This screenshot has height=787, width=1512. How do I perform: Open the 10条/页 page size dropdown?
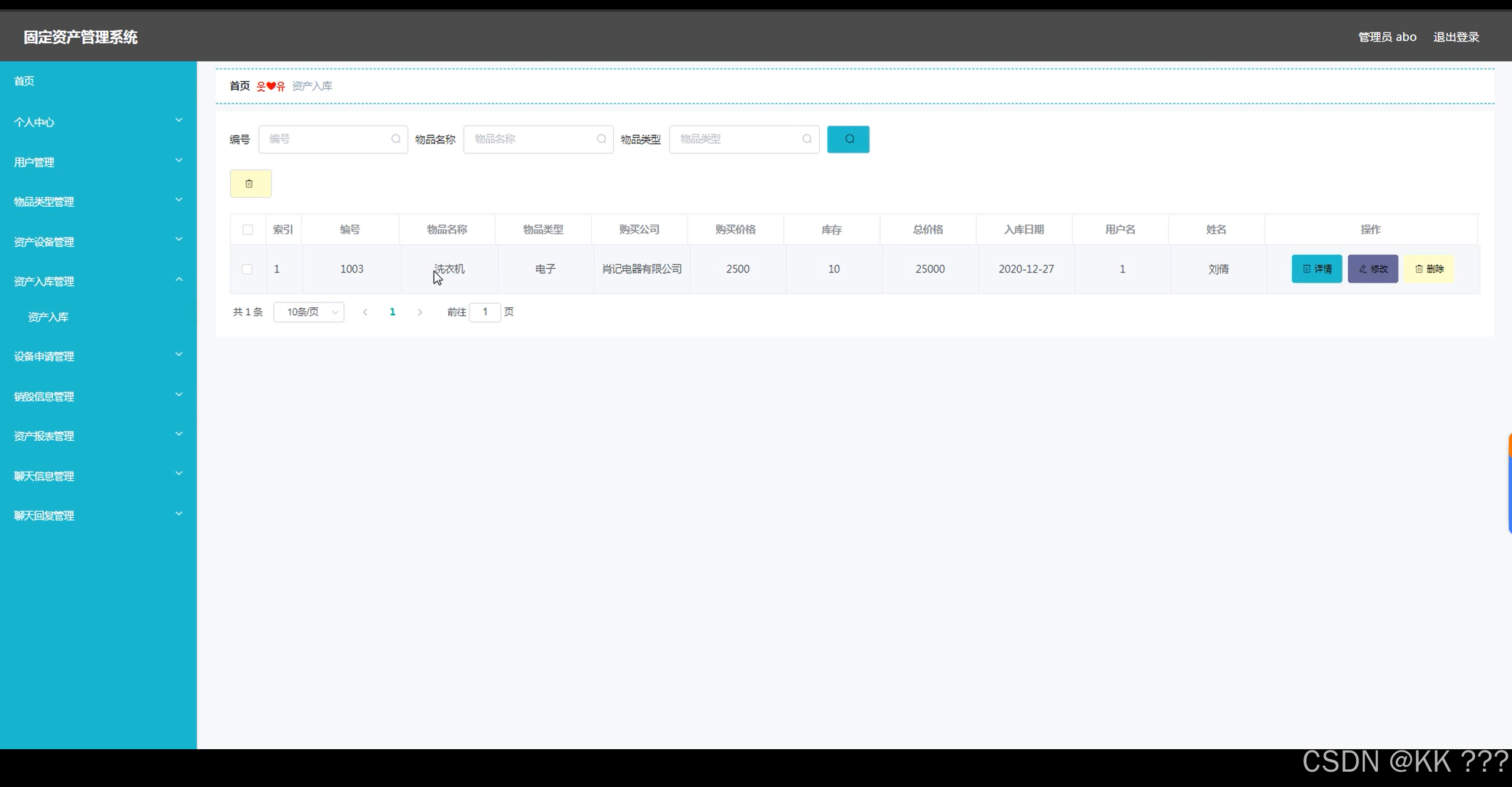point(309,312)
